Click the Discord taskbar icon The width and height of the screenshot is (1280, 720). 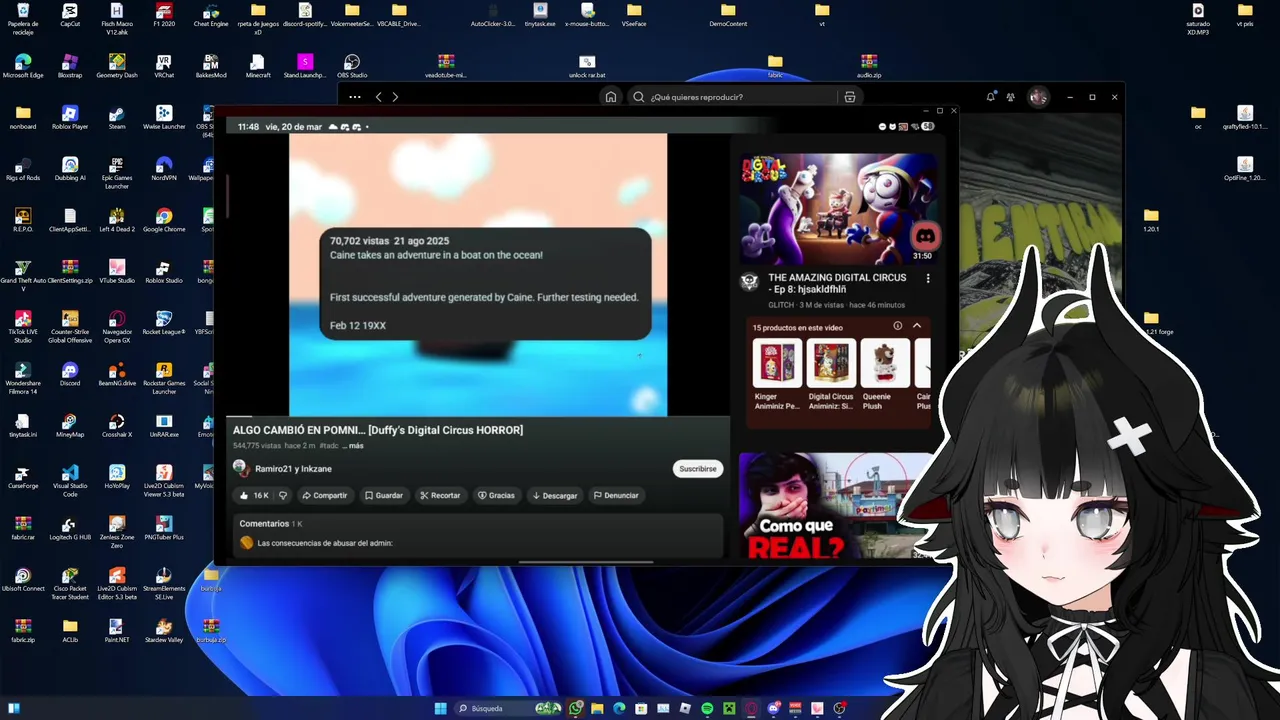tap(773, 708)
